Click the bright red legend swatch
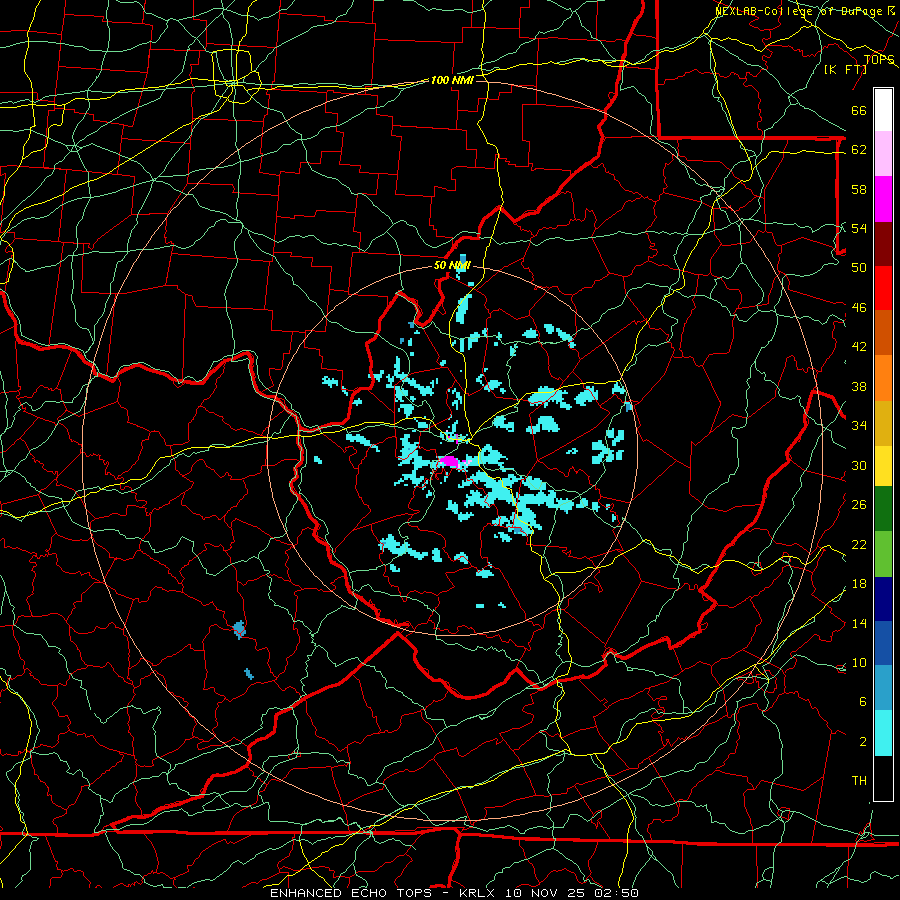Screen dimensions: 900x900 coord(883,288)
